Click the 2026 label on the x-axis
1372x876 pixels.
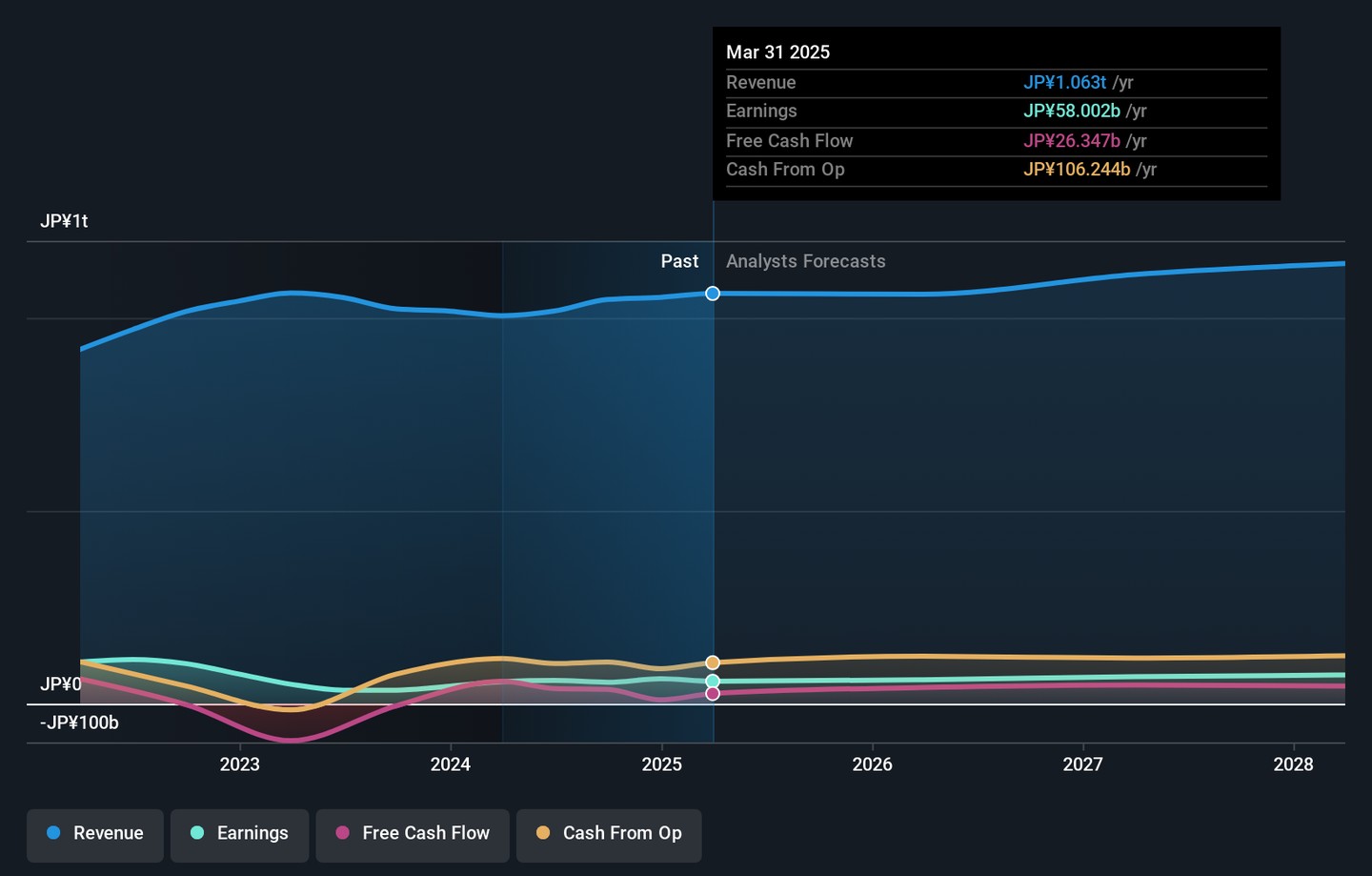click(872, 764)
